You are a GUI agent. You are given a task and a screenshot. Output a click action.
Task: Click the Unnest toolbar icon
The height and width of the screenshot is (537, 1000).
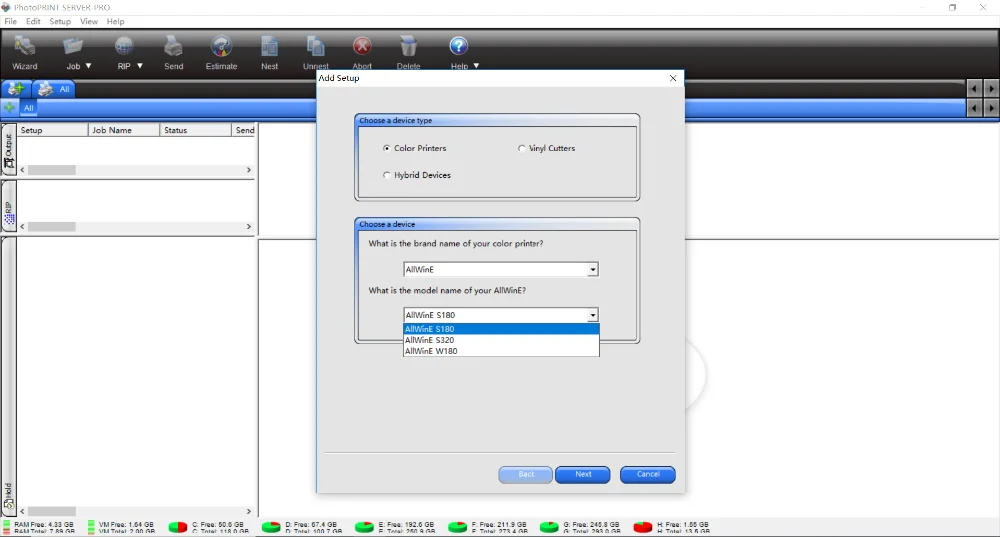(x=315, y=47)
